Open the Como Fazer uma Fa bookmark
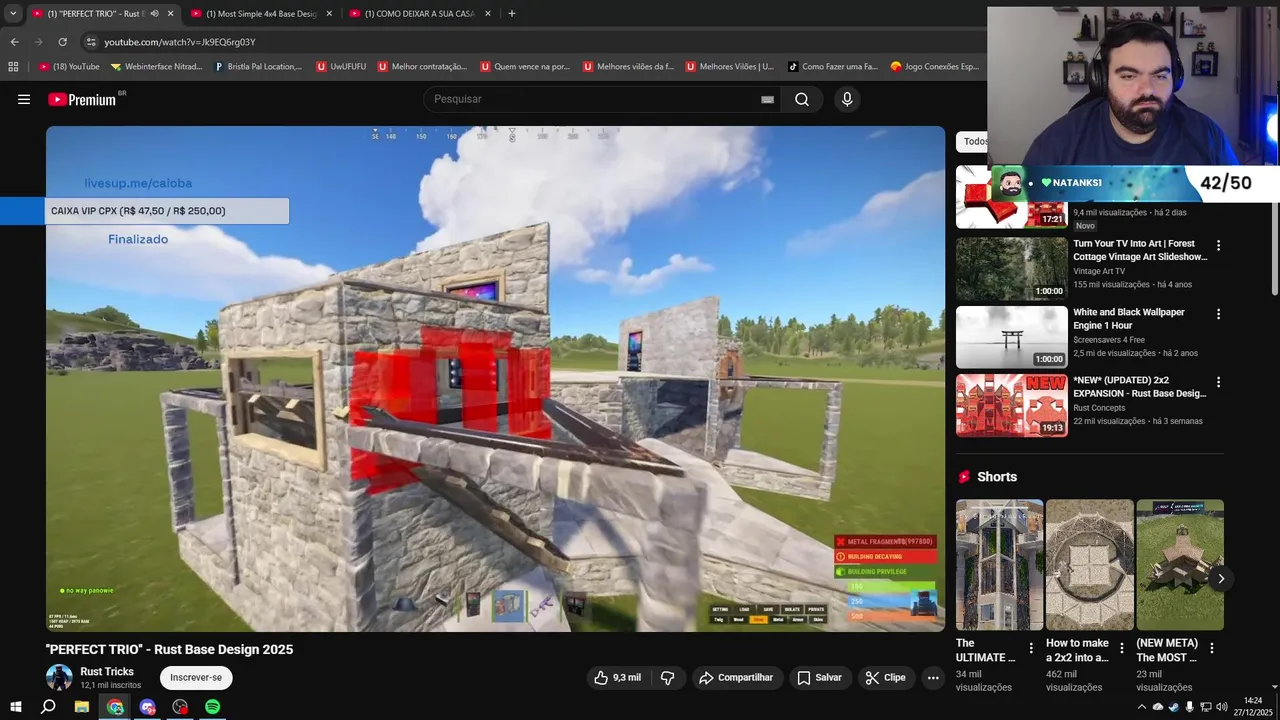This screenshot has height=720, width=1280. pyautogui.click(x=832, y=67)
